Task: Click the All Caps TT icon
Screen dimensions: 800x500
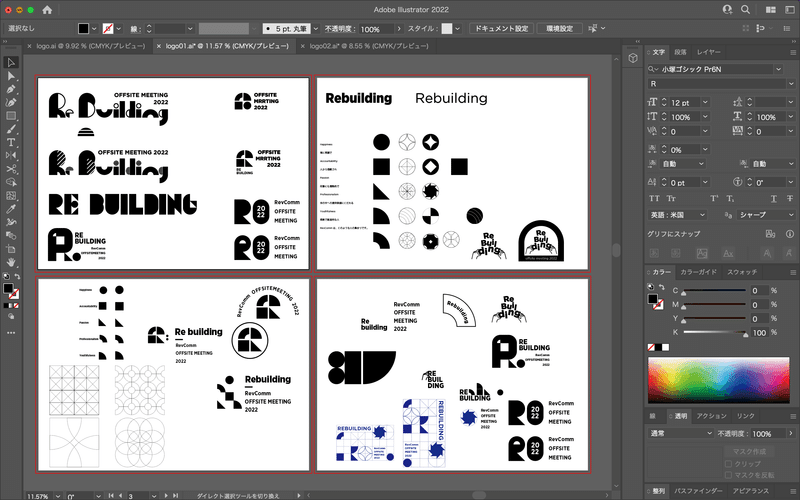Action: coord(654,198)
